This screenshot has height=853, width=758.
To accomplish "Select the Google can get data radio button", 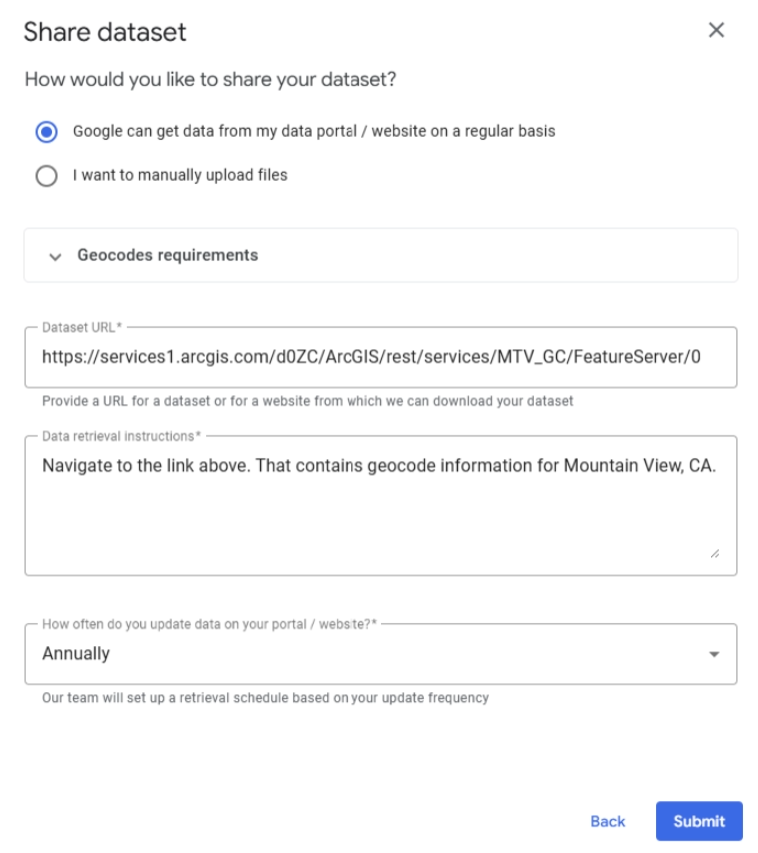I will pyautogui.click(x=46, y=131).
